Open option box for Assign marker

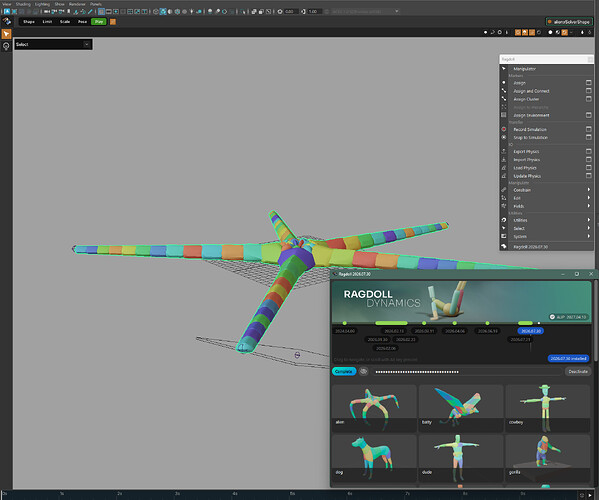click(589, 83)
